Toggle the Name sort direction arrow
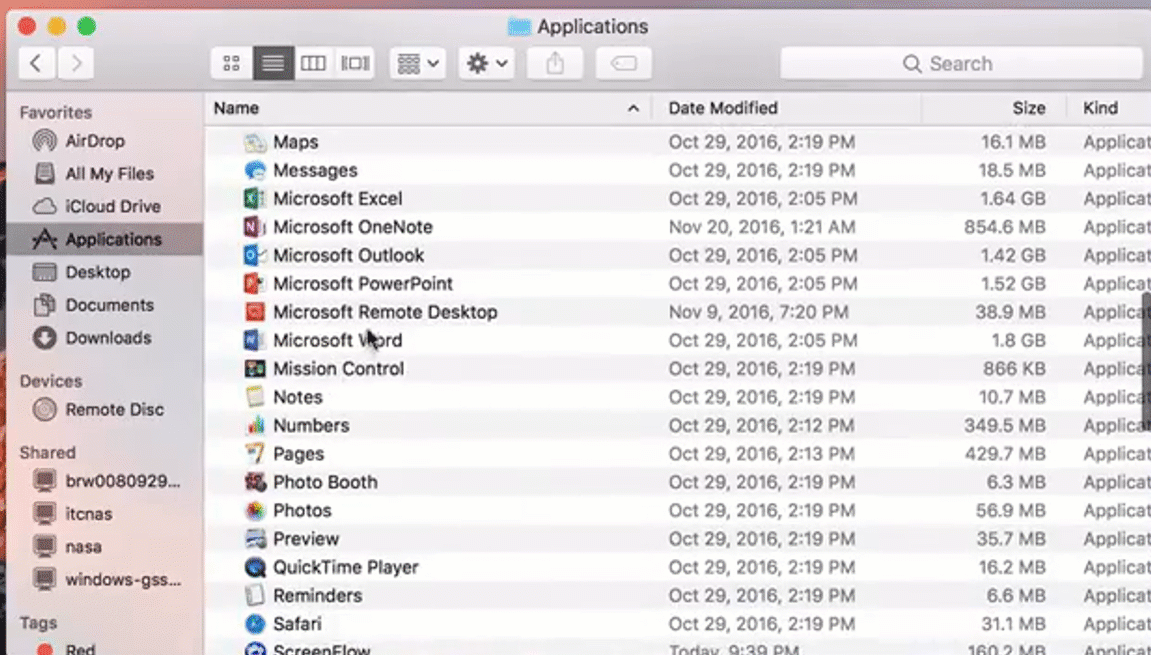Screen dimensions: 1151x655 tap(633, 109)
